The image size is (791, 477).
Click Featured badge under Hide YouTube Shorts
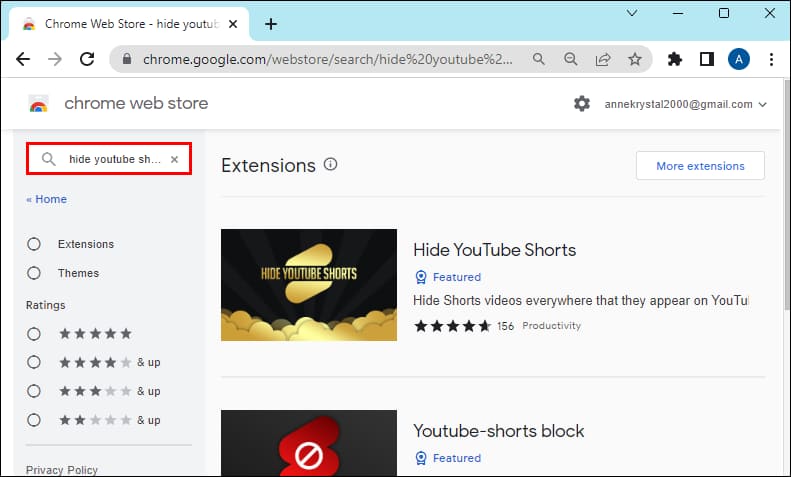pyautogui.click(x=448, y=277)
